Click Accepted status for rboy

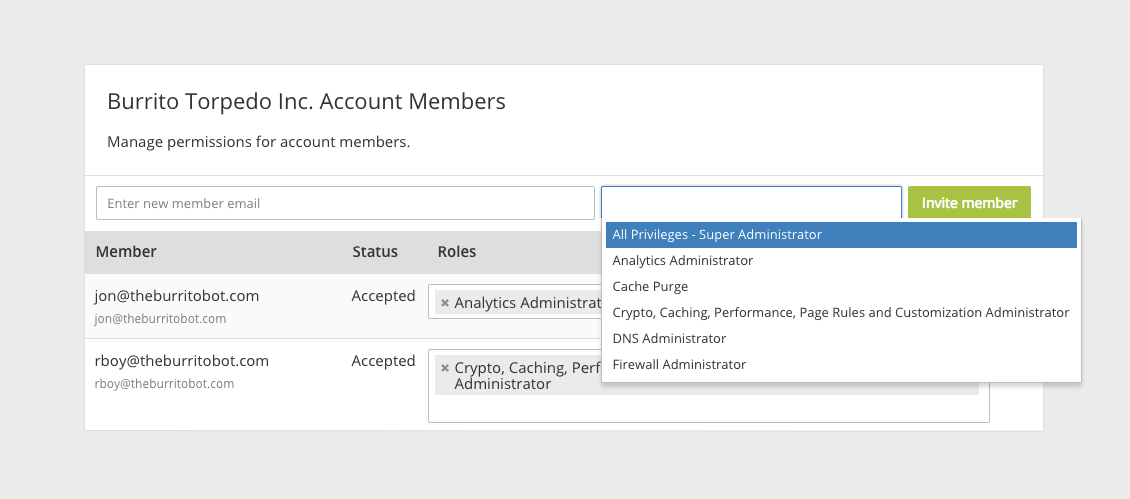pyautogui.click(x=383, y=361)
